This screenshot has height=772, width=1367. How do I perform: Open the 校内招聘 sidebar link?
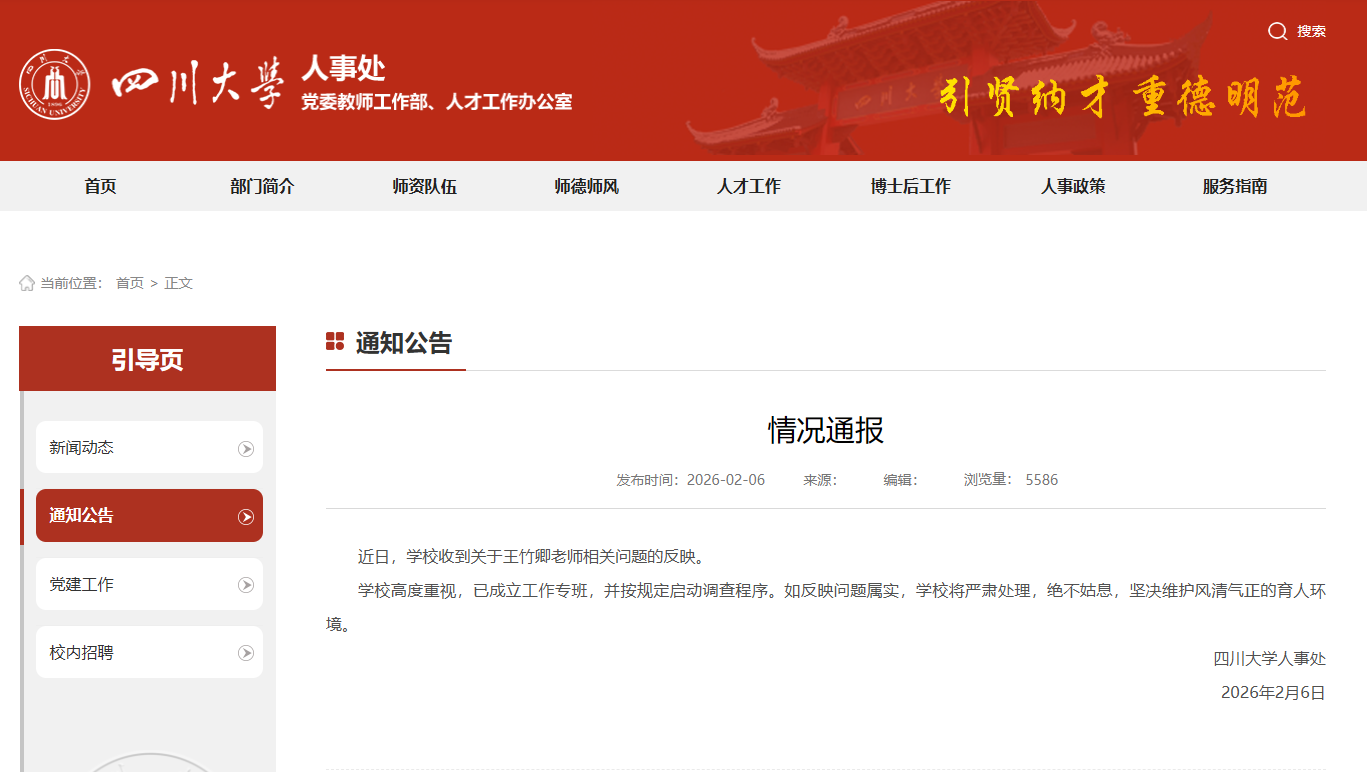[82, 653]
